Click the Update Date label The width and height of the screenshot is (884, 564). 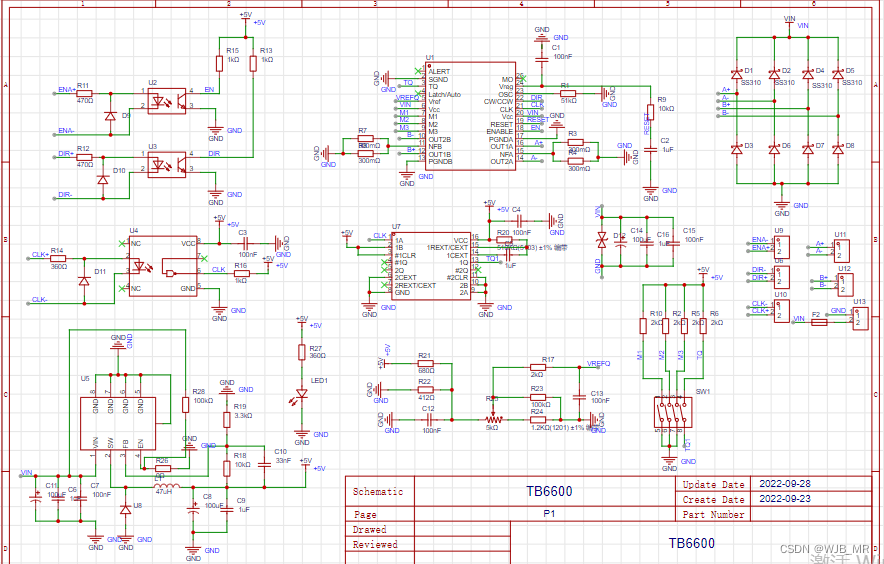(x=713, y=484)
